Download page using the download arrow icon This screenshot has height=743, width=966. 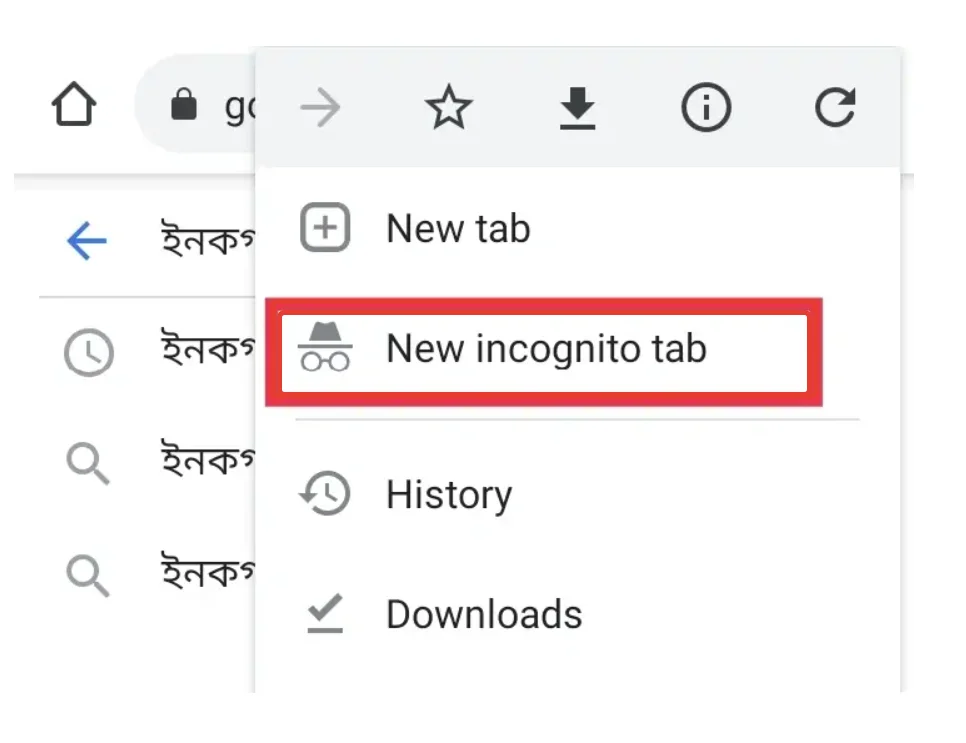click(577, 108)
